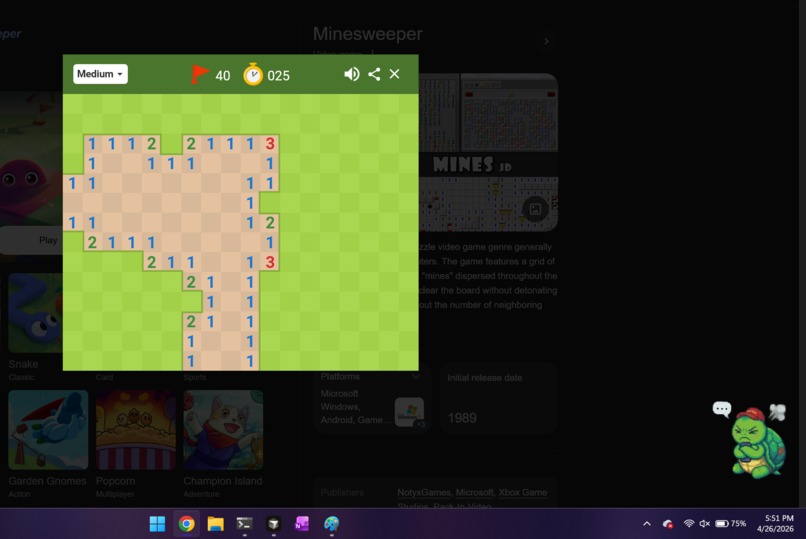
Task: Switch to Google Chrome in taskbar
Action: coord(187,524)
